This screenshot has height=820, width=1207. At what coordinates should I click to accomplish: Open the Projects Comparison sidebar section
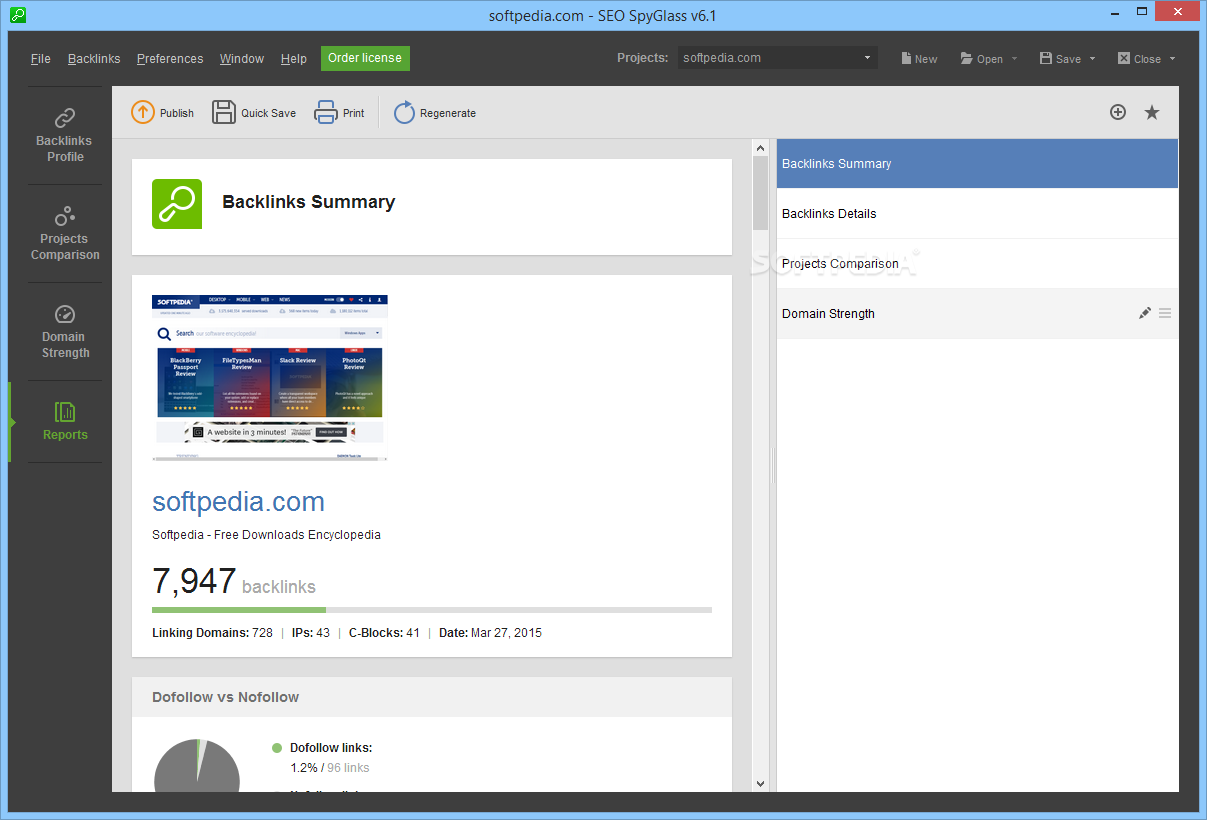(65, 233)
